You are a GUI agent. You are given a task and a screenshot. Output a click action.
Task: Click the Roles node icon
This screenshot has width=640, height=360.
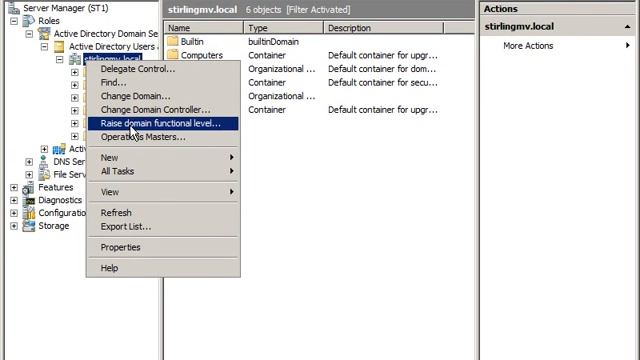[28, 20]
